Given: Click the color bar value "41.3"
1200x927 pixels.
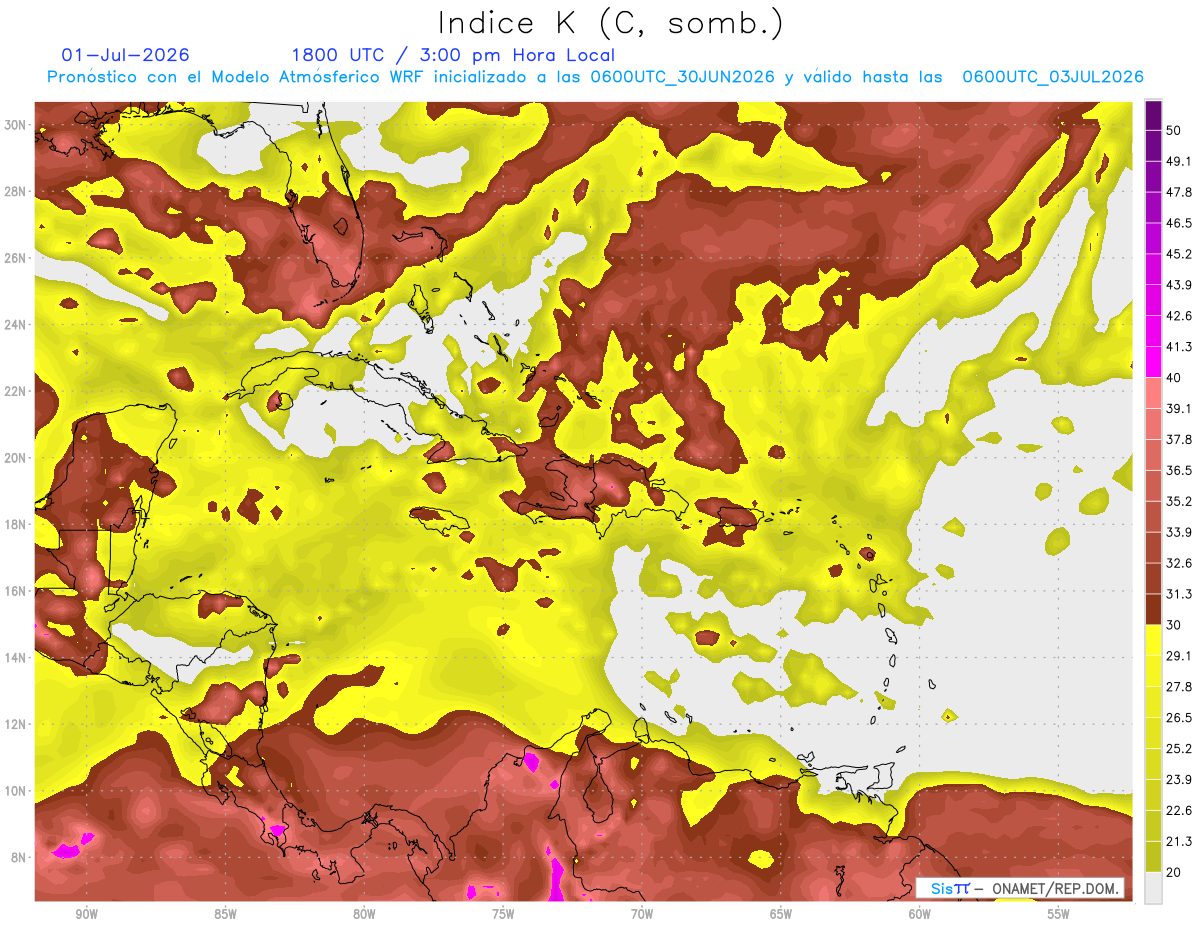Looking at the screenshot, I should coord(1180,348).
